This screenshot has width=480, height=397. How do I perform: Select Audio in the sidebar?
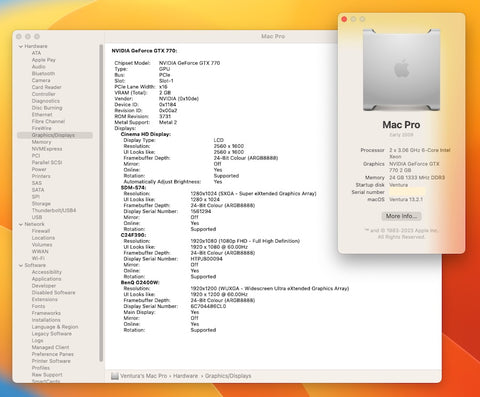[x=39, y=67]
